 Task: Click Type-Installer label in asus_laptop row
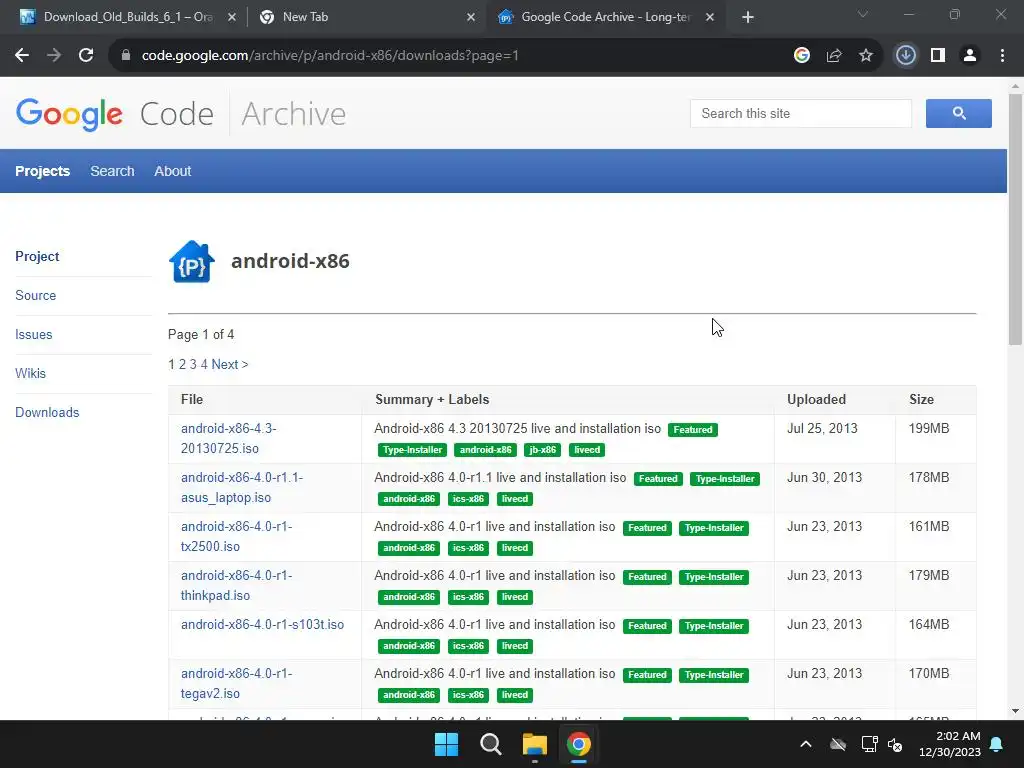(x=725, y=479)
